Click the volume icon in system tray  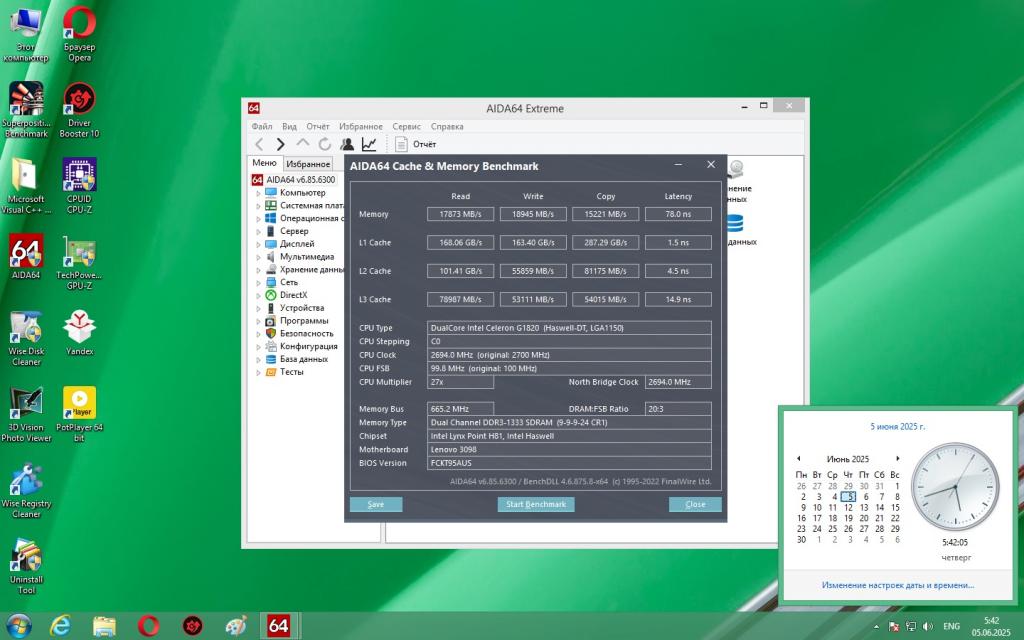pyautogui.click(x=928, y=626)
